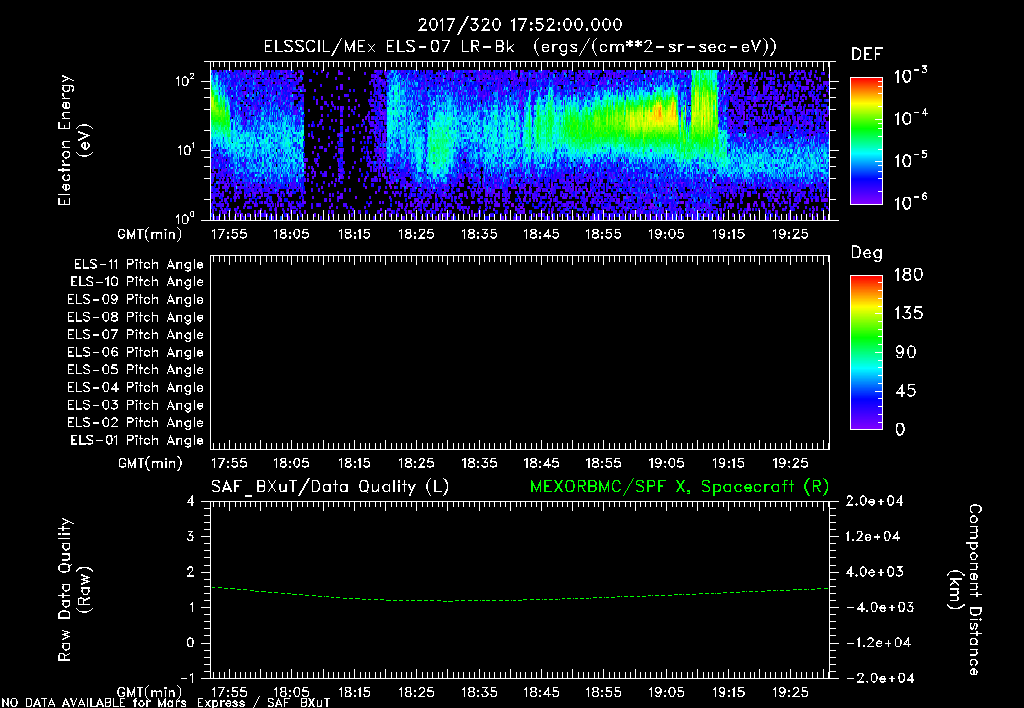Click the spectrogram 18:25 time tick label

pos(416,234)
